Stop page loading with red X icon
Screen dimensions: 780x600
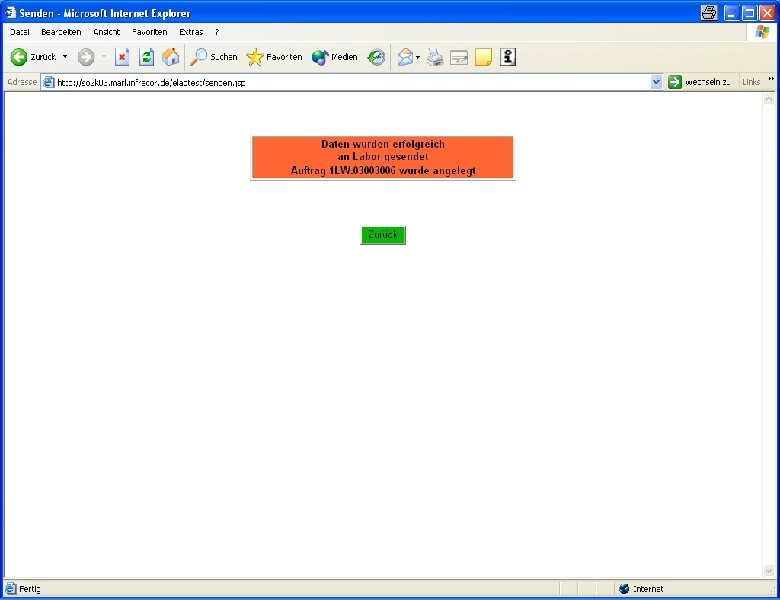pyautogui.click(x=122, y=57)
